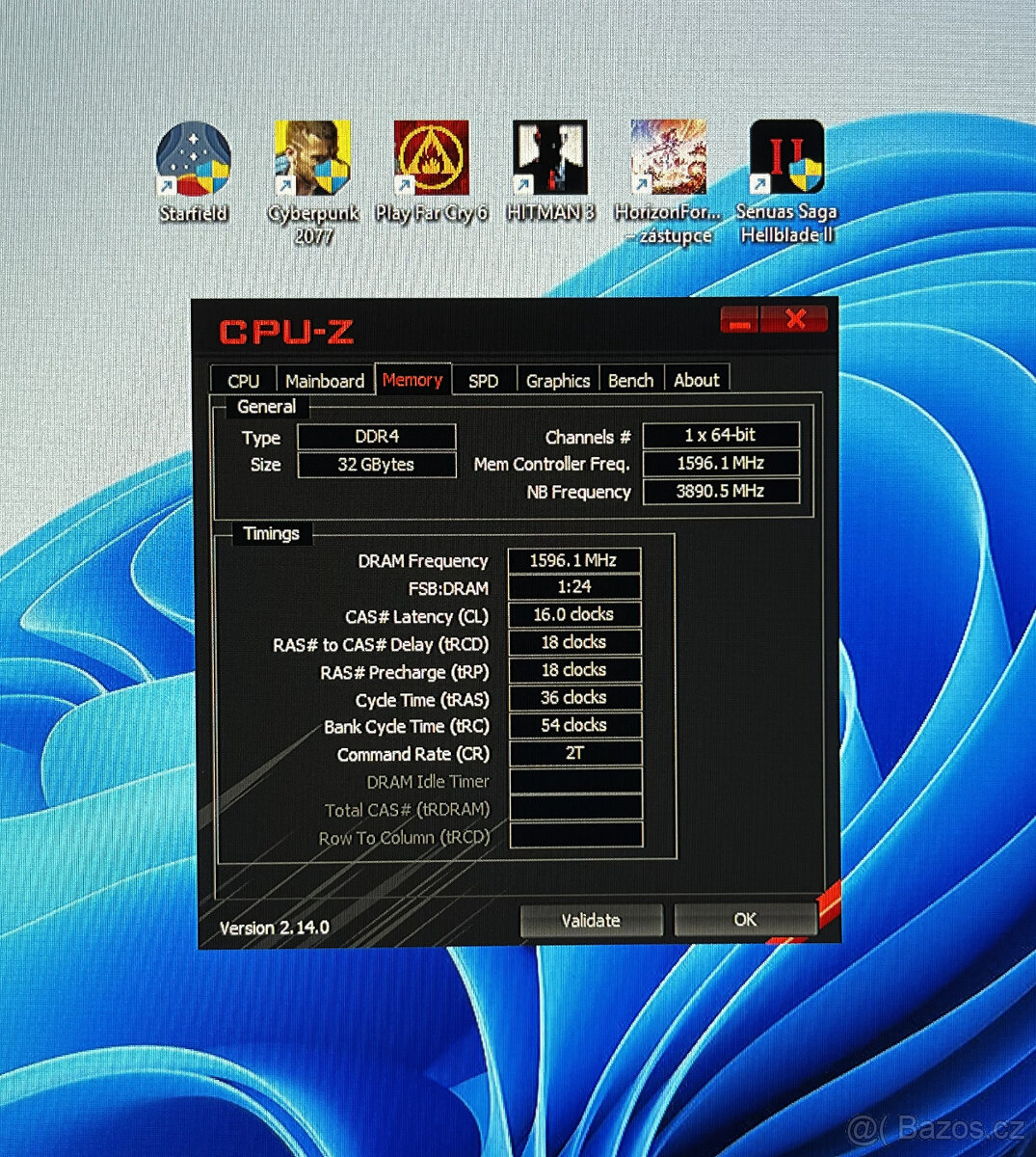
Task: Open the Mainboard tab
Action: point(325,380)
